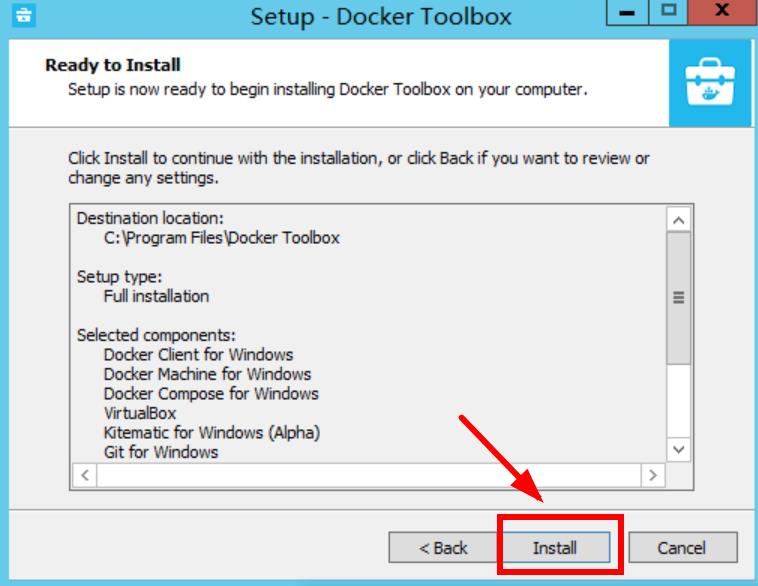Click the Kitematic for Windows (Alpha) line
This screenshot has height=586, width=758.
212,433
